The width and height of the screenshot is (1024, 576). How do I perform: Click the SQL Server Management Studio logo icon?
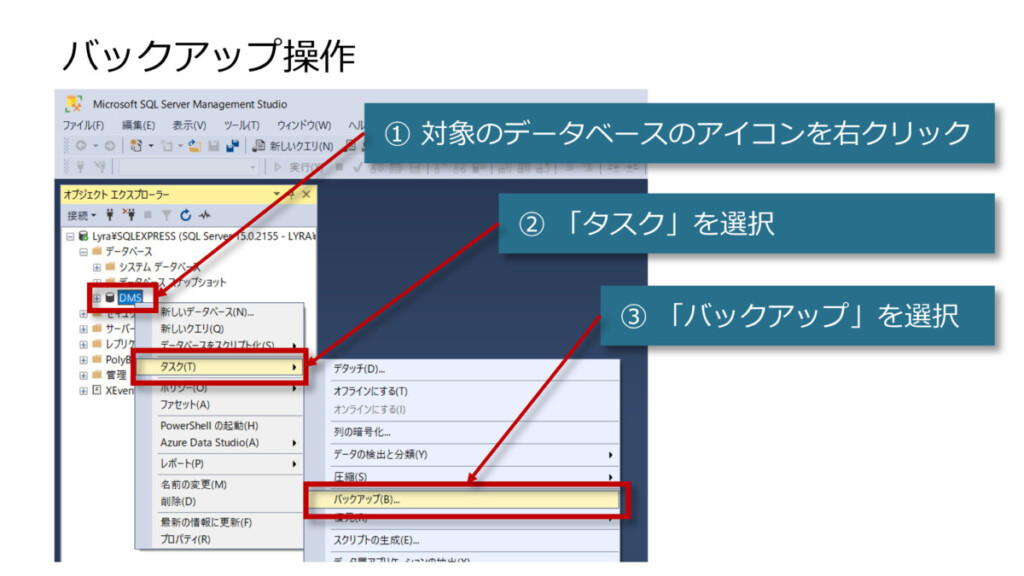click(74, 104)
